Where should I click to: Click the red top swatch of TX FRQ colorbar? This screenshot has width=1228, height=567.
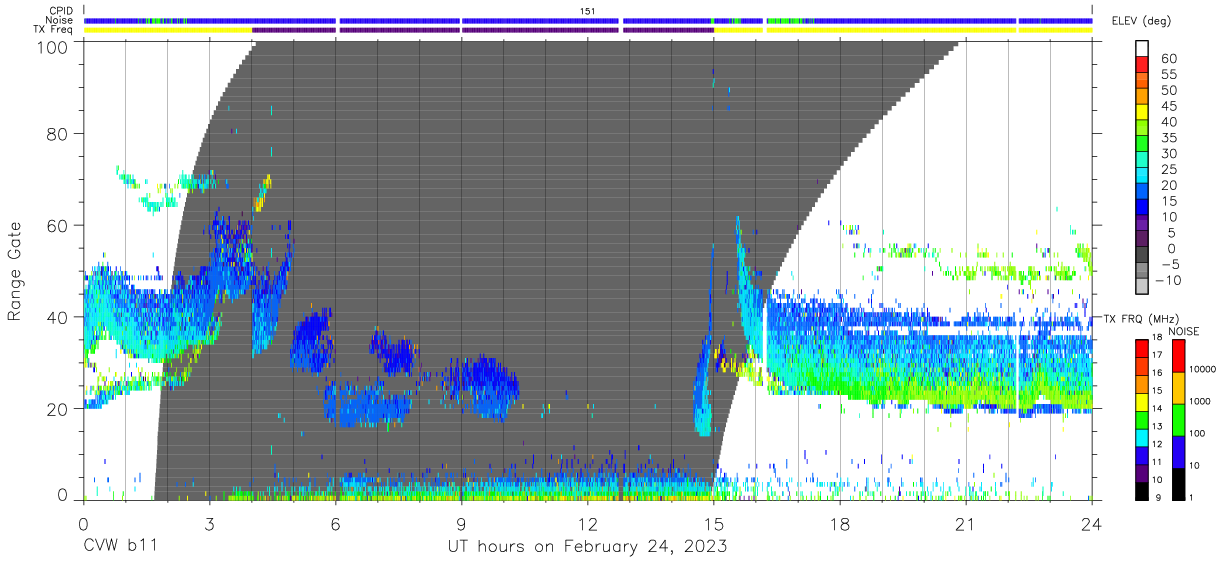coord(1142,347)
